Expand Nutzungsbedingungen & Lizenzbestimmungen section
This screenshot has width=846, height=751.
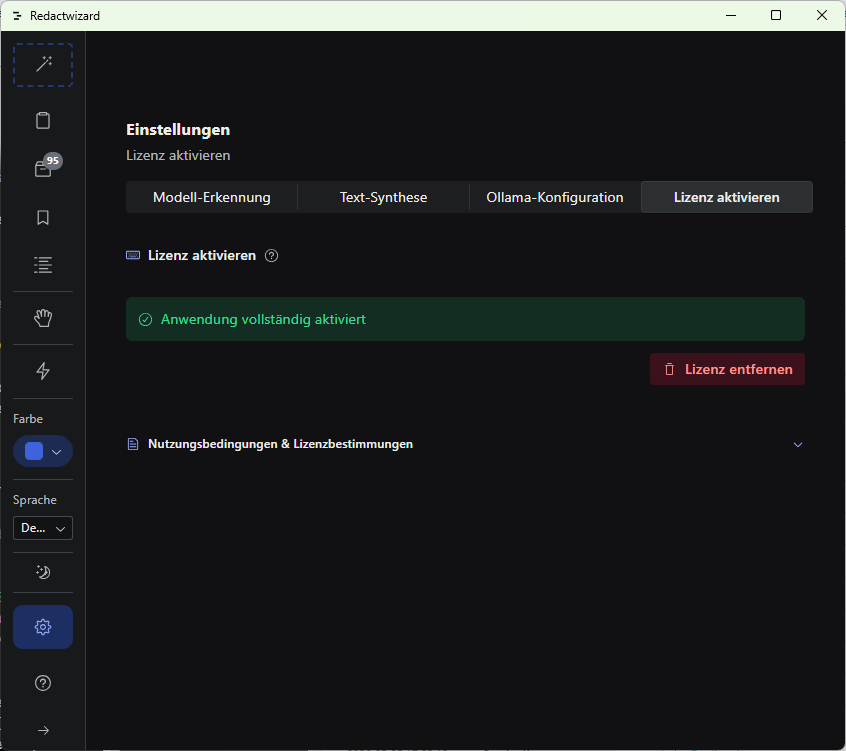[x=465, y=444]
